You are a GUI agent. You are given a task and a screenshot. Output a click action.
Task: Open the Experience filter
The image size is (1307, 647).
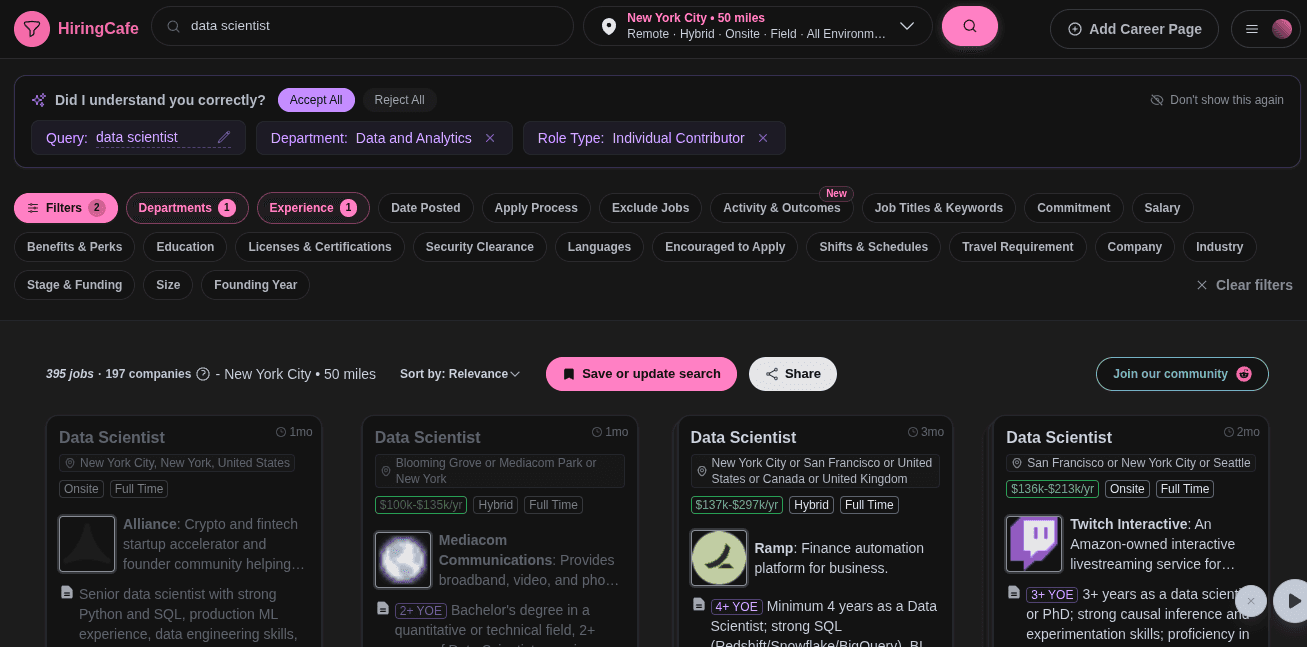click(x=313, y=208)
